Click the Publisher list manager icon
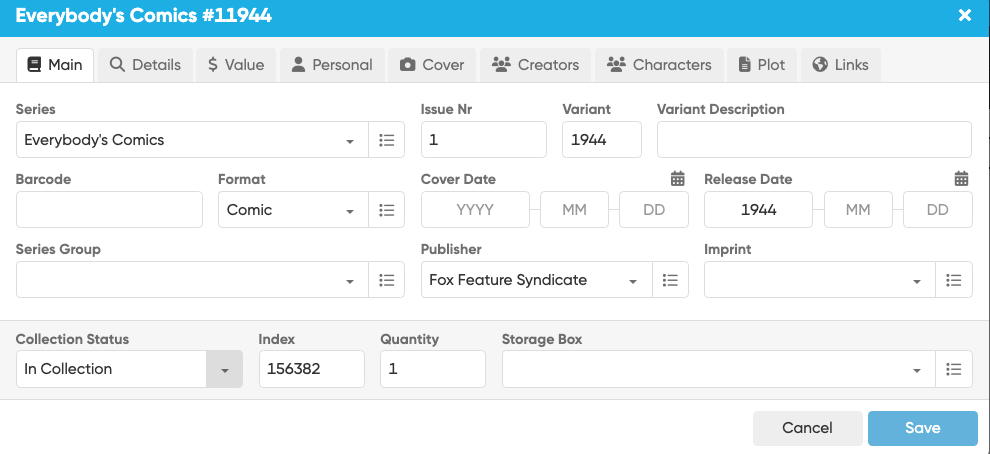The height and width of the screenshot is (454, 990). [670, 280]
